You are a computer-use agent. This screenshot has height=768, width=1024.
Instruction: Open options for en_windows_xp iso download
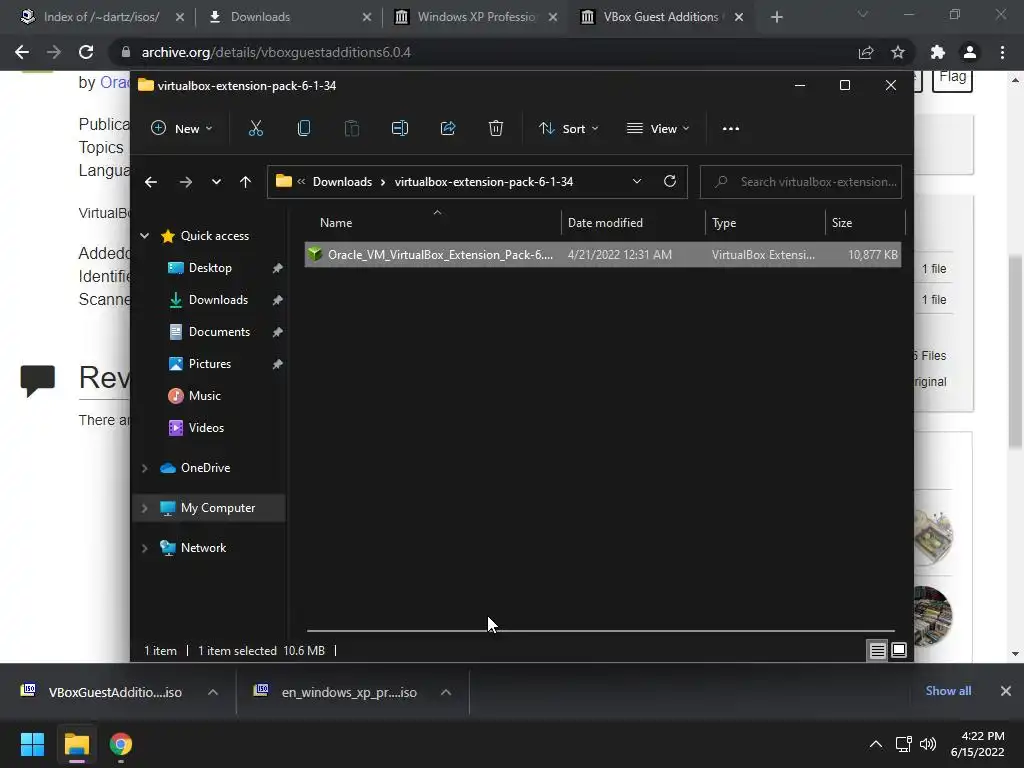[446, 692]
